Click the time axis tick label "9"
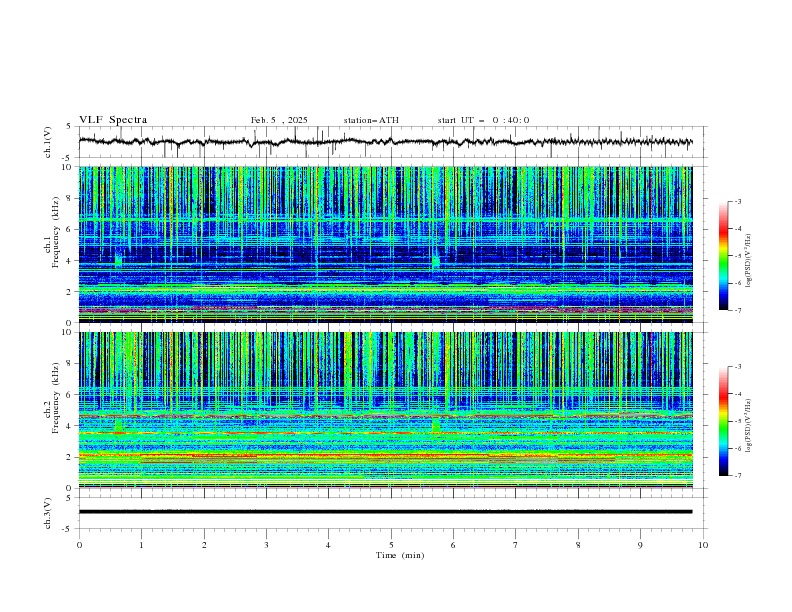Image resolution: width=792 pixels, height=612 pixels. [x=640, y=545]
